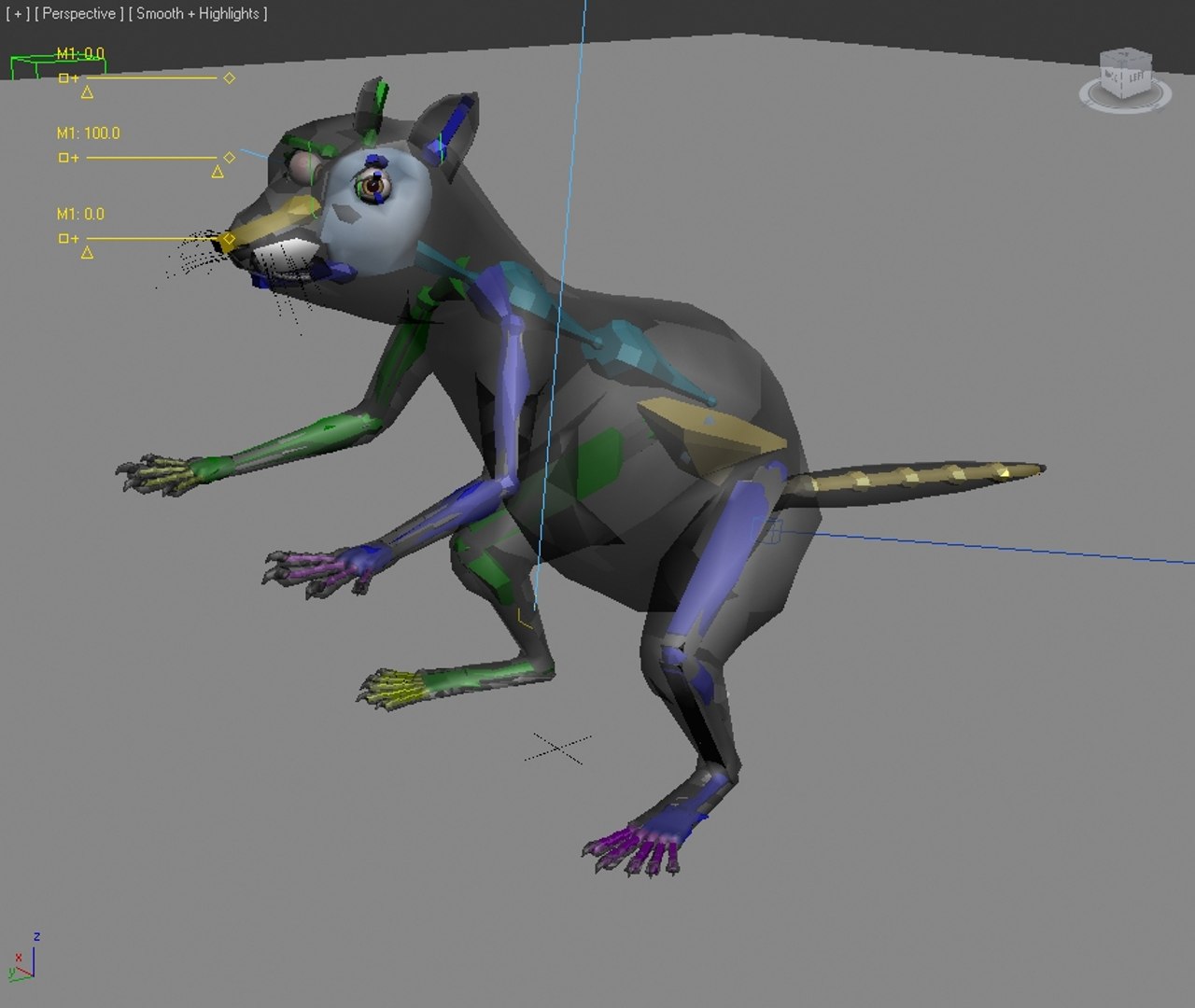Click triangle handle of slider overlapping green wireframe
1195x1008 pixels.
(x=87, y=91)
